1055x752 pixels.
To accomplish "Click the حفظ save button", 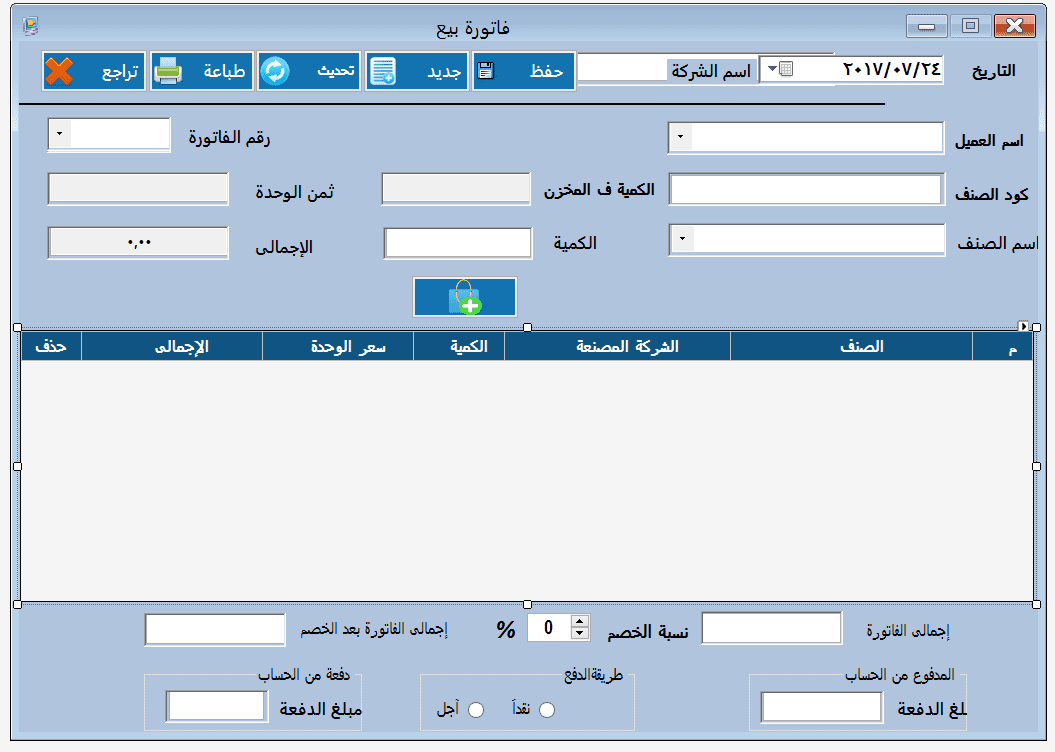I will pos(523,71).
